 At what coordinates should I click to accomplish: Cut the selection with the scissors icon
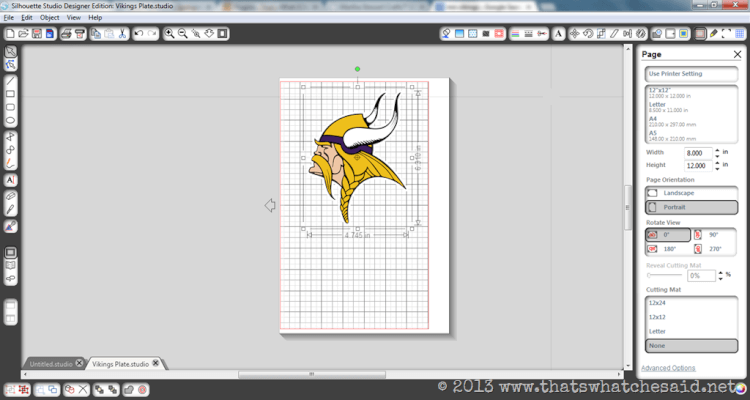(122, 33)
